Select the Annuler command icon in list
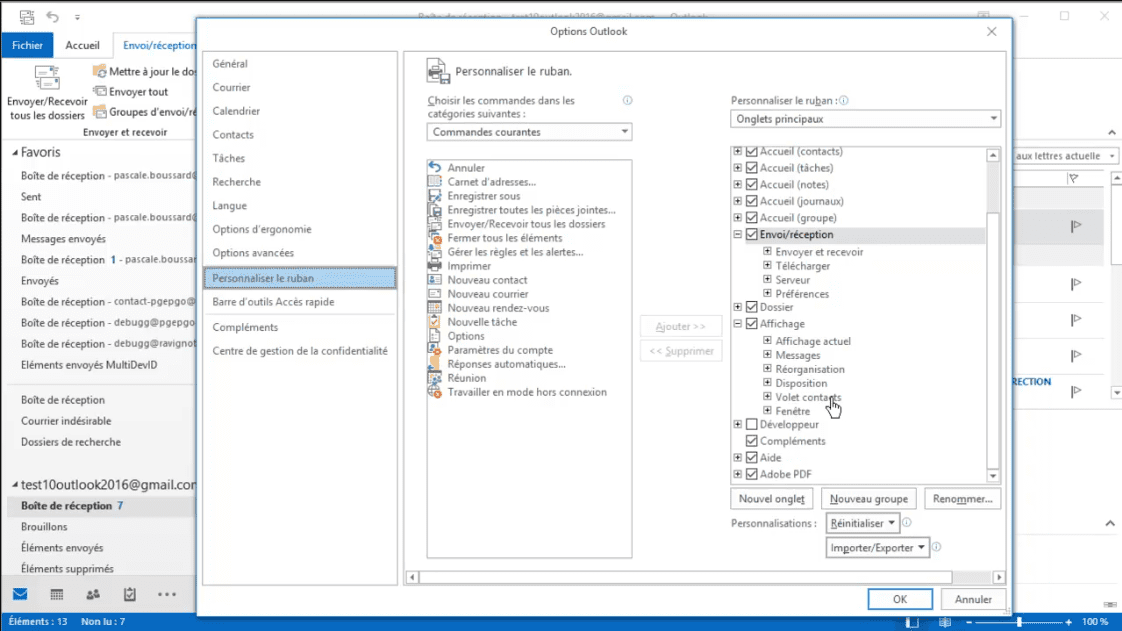1122x631 pixels. tap(434, 167)
